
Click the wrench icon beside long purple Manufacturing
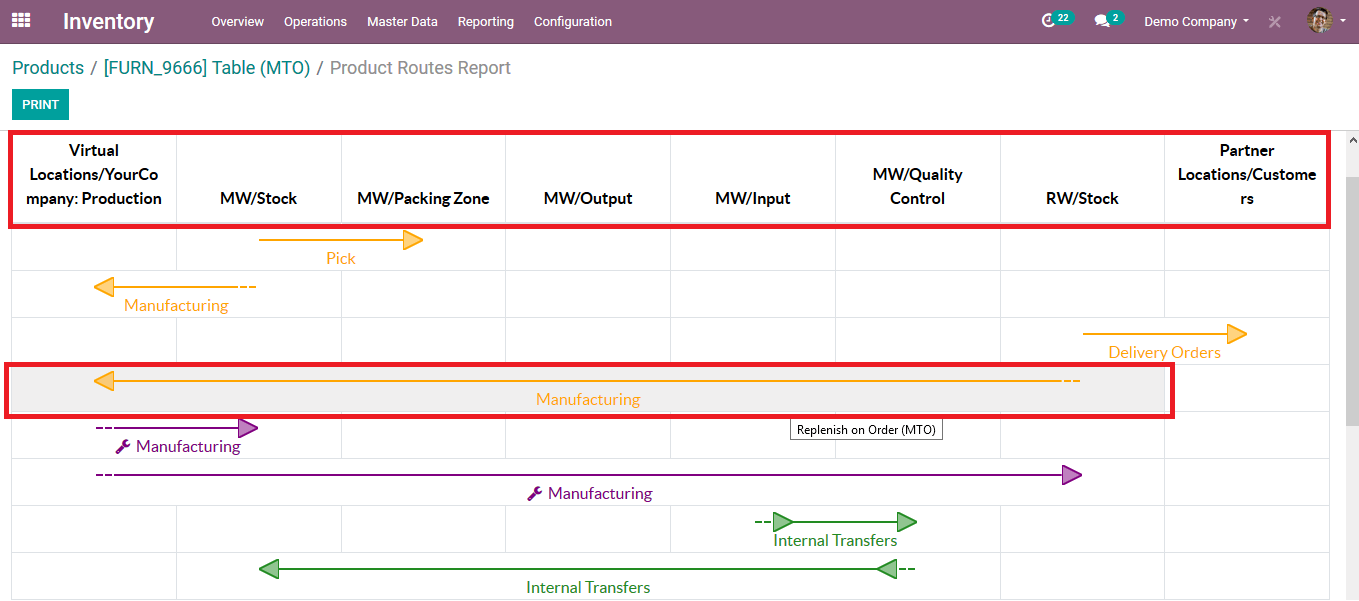535,493
